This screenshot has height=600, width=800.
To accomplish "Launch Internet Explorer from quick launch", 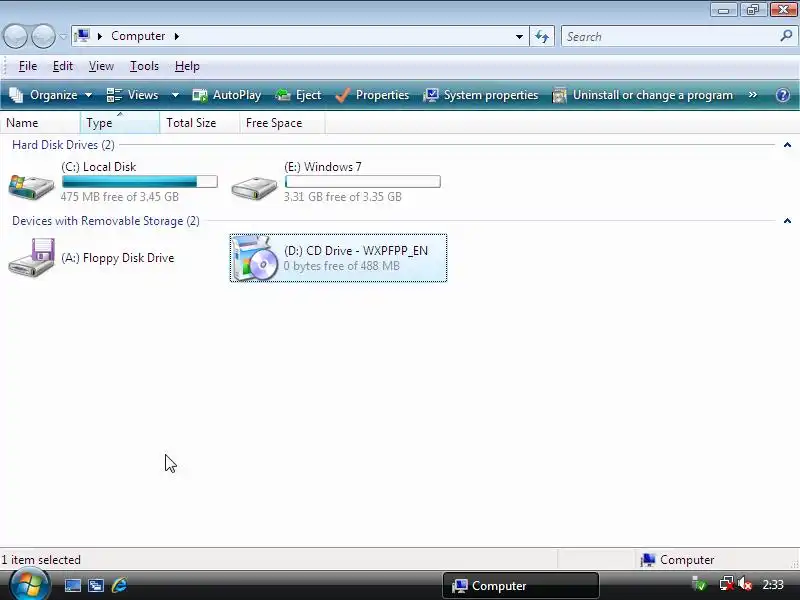I will 119,585.
